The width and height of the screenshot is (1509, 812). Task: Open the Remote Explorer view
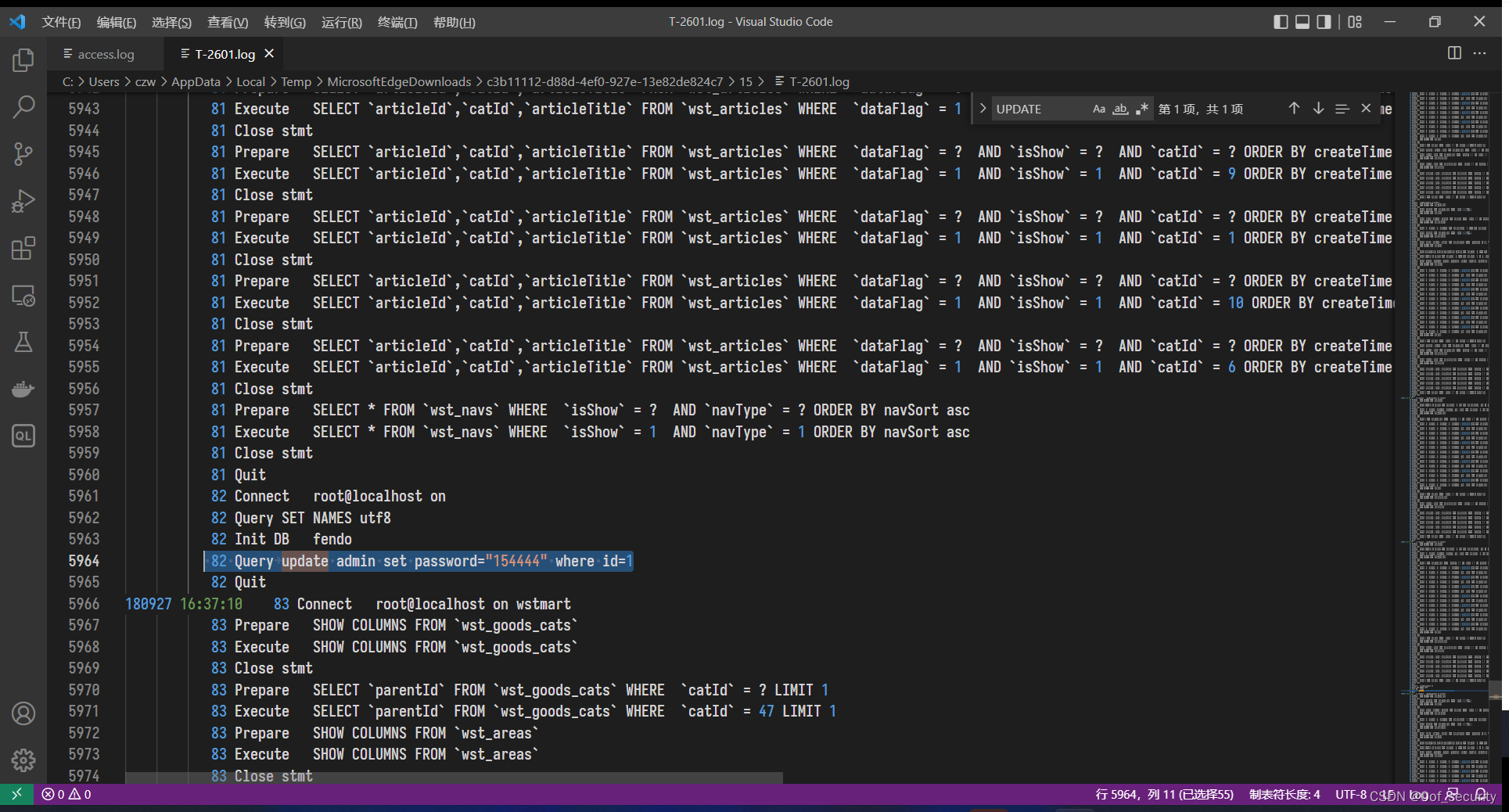click(23, 296)
